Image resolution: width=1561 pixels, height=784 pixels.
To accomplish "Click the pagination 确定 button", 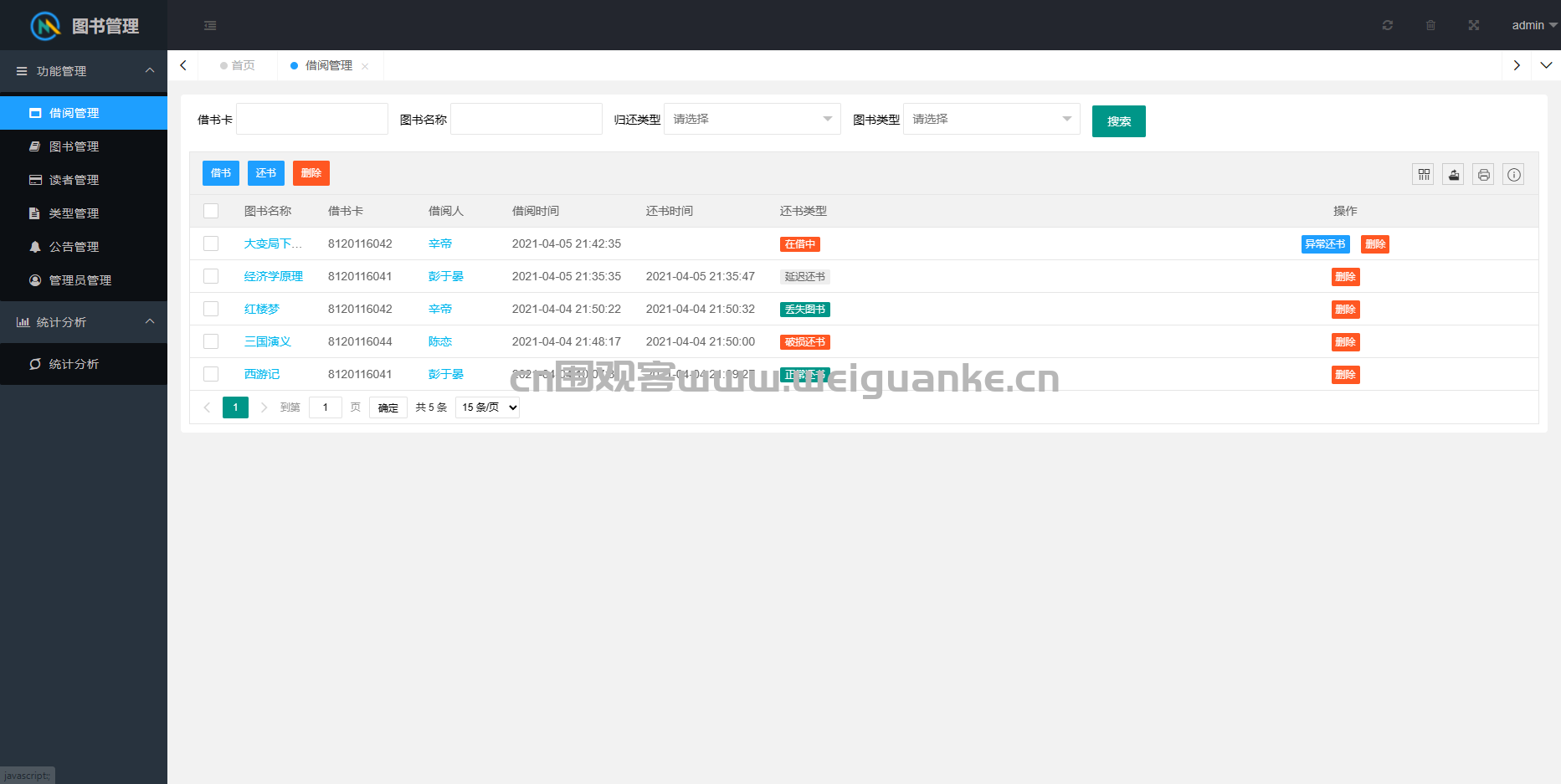I will point(388,407).
